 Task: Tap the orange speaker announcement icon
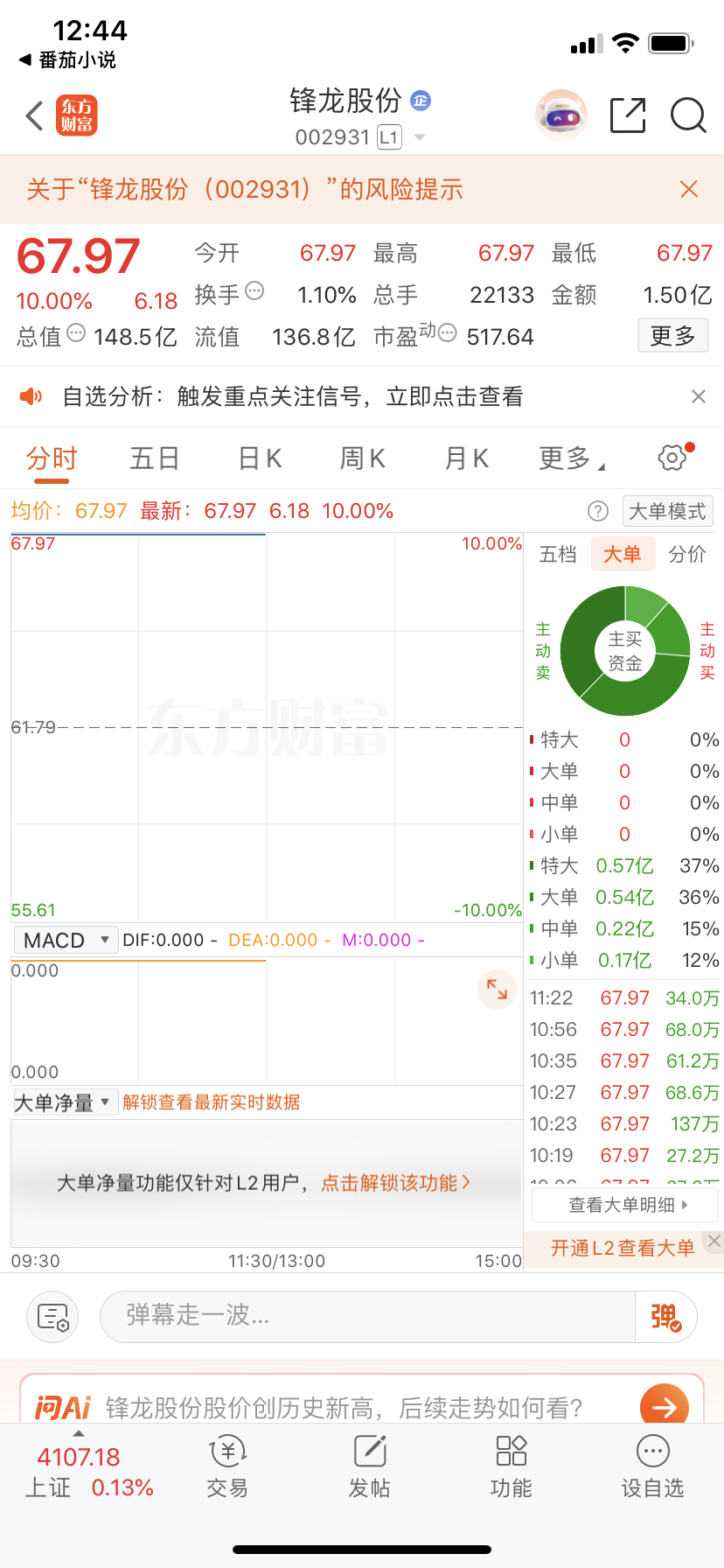point(31,396)
